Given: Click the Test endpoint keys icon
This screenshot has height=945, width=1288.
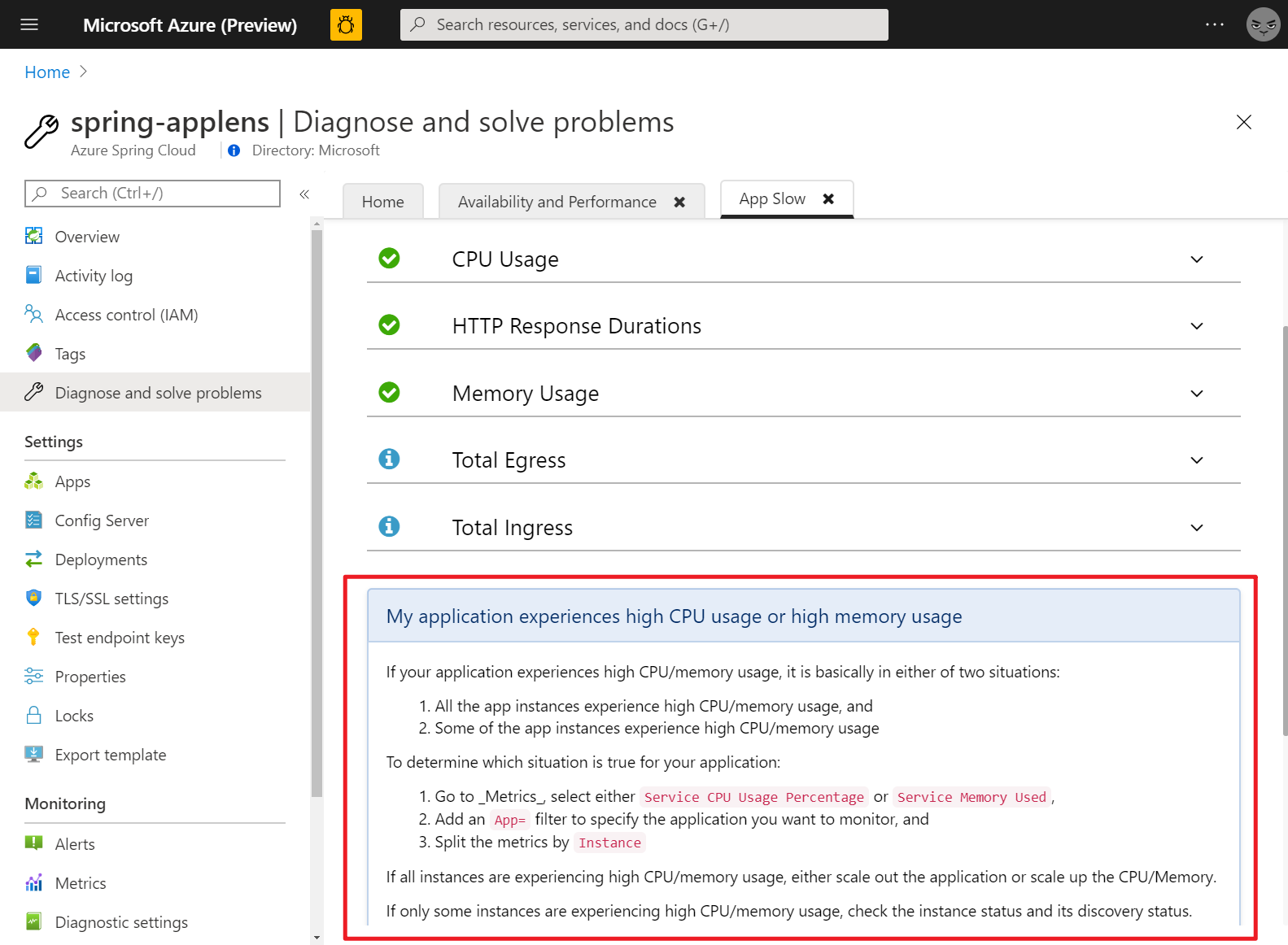Looking at the screenshot, I should (33, 637).
